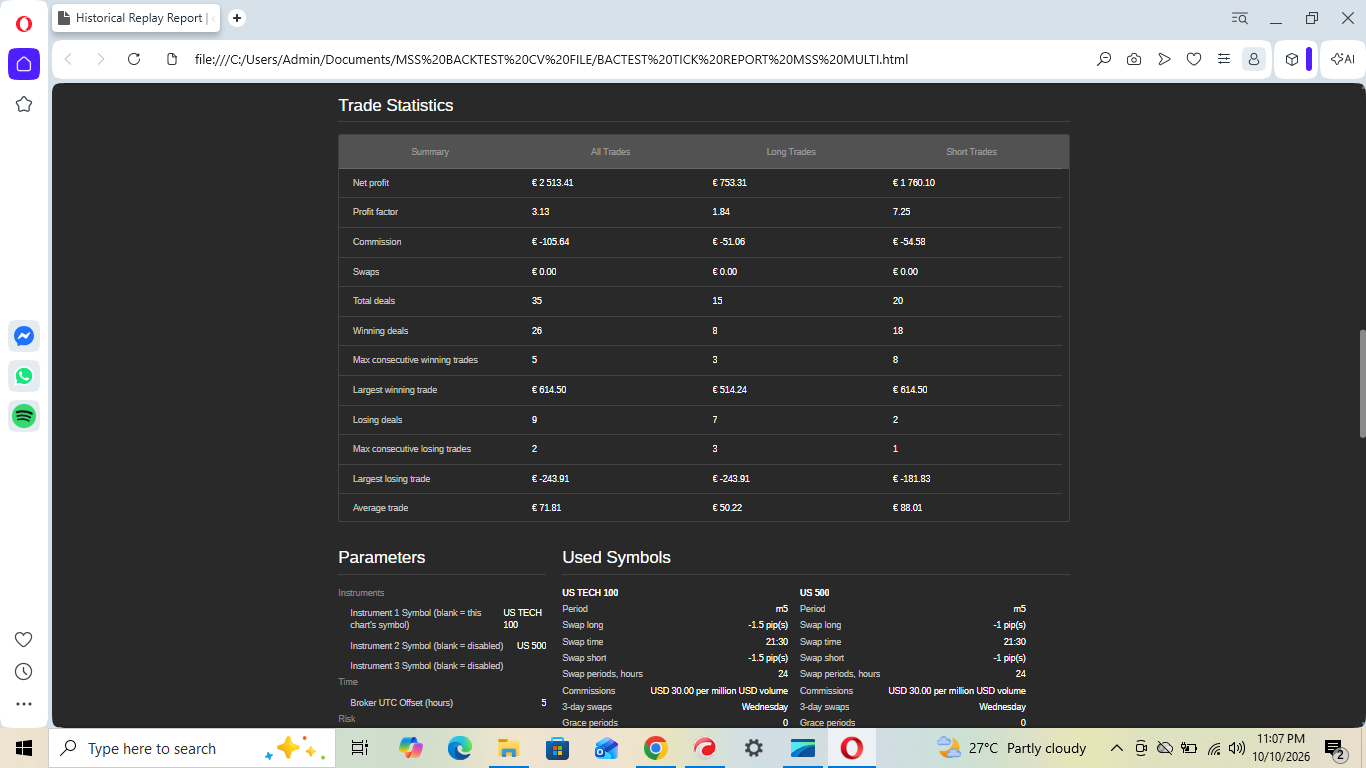
Task: Click the page vertical scrollbar thumb
Action: pos(1362,383)
